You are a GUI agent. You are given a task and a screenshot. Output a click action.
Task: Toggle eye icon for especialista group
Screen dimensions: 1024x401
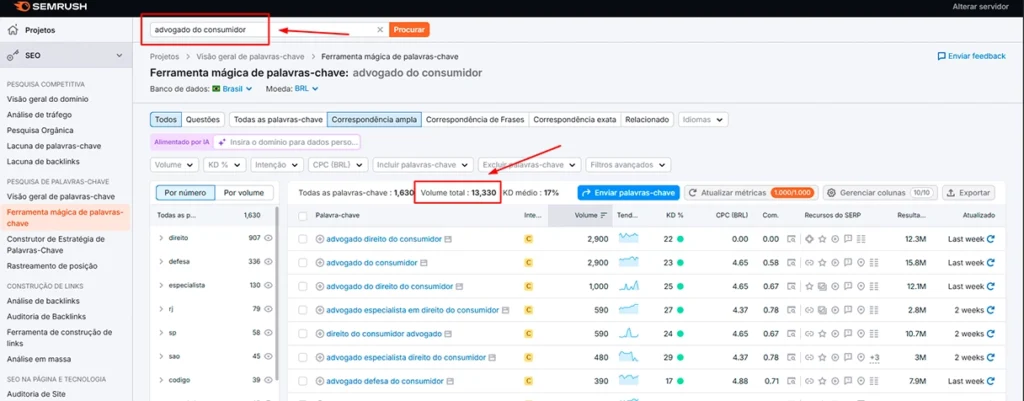pyautogui.click(x=267, y=285)
